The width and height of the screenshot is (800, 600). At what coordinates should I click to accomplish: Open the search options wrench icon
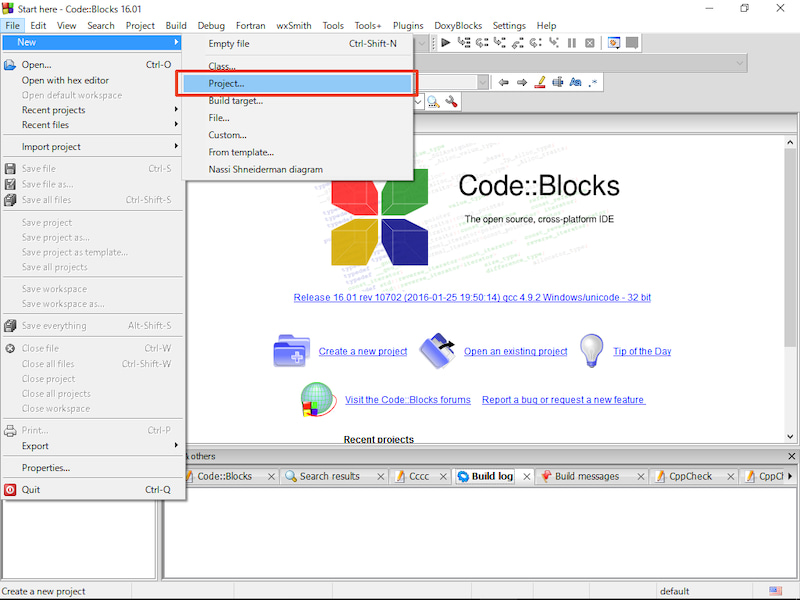pos(451,102)
